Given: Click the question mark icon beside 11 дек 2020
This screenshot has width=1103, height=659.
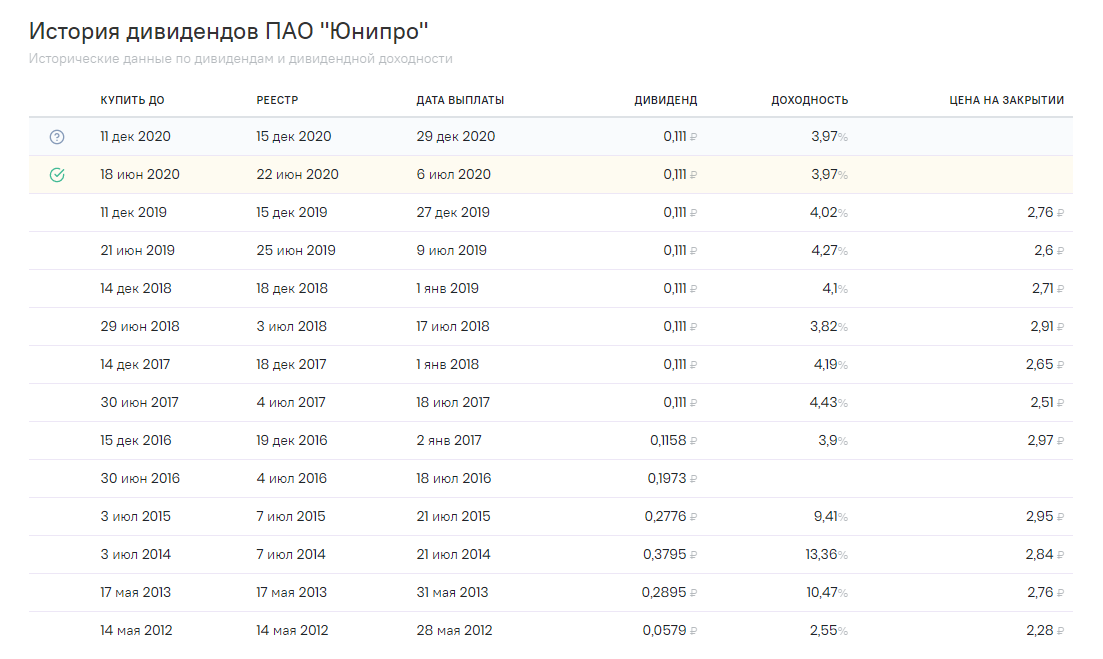Looking at the screenshot, I should (57, 137).
